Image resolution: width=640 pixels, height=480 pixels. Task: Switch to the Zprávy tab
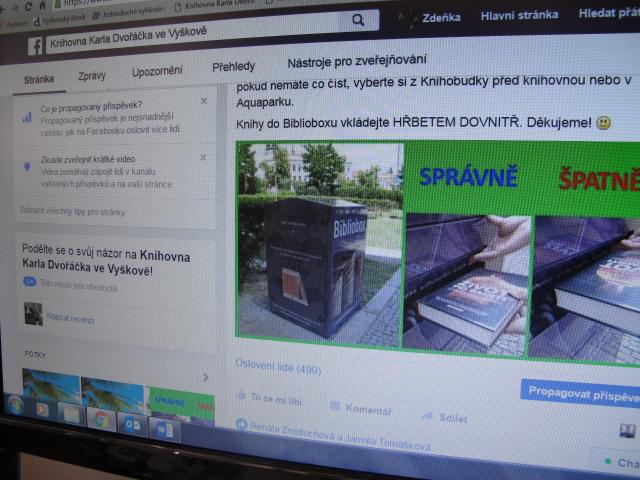[92, 76]
